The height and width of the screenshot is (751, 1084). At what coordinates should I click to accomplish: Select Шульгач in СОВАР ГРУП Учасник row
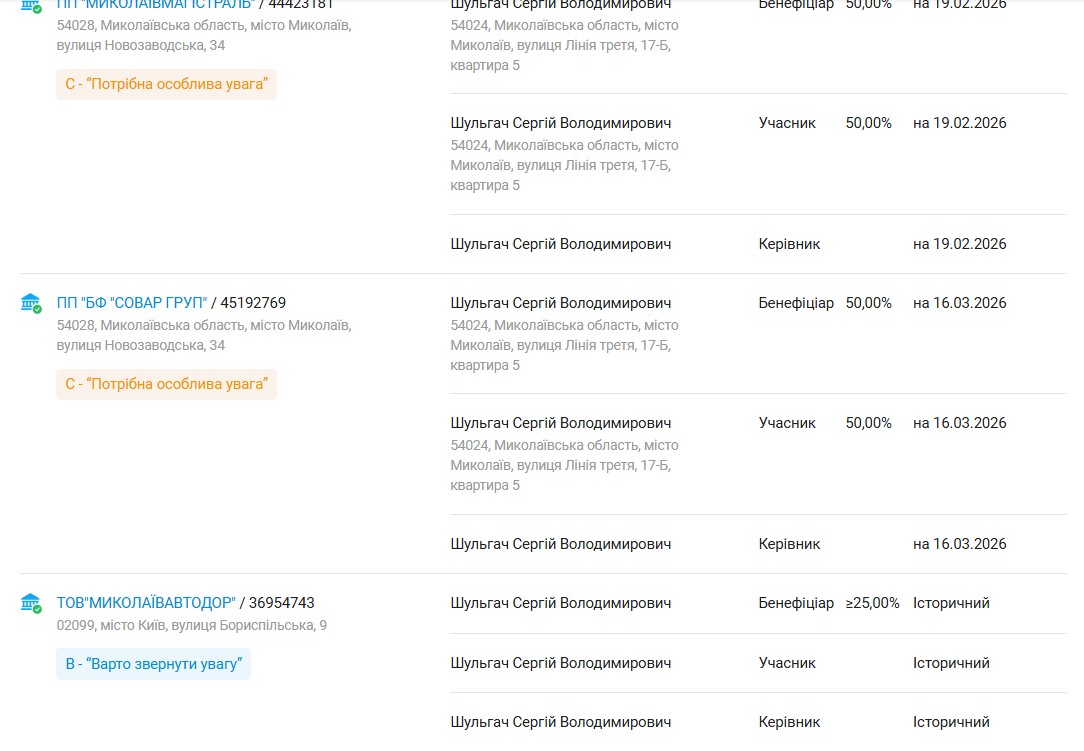pos(560,423)
